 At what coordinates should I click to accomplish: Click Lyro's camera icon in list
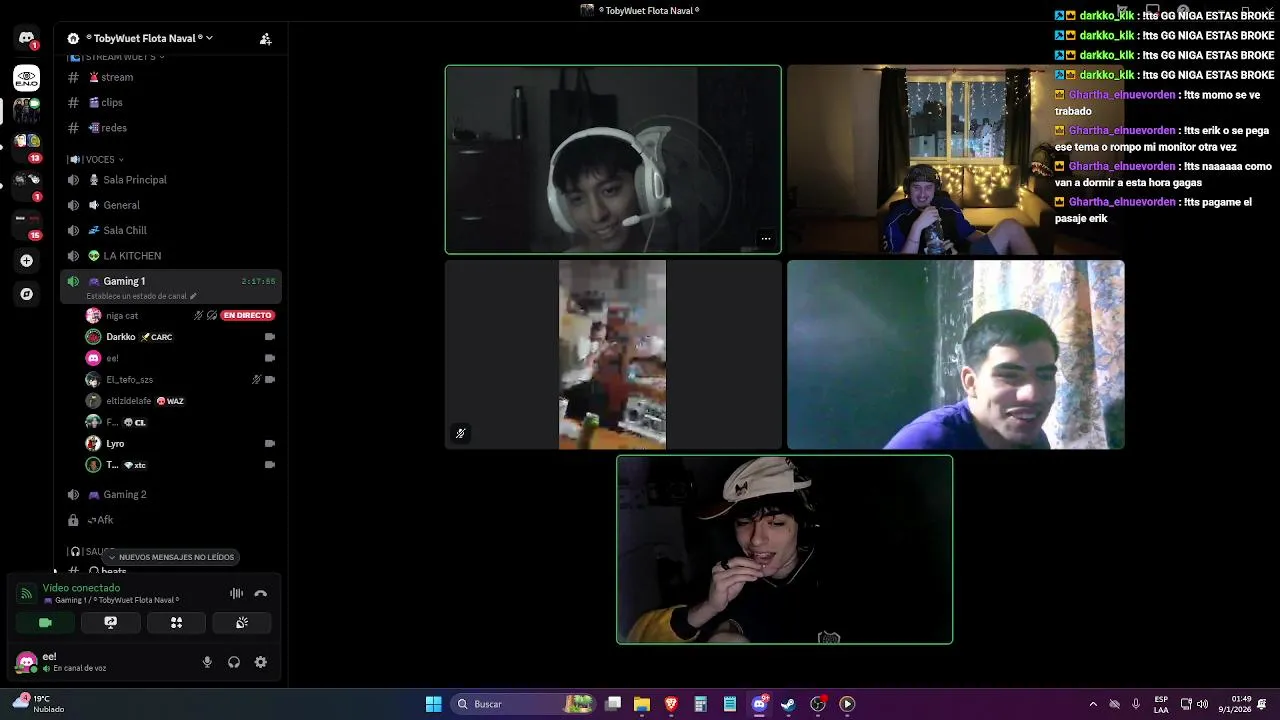[269, 443]
